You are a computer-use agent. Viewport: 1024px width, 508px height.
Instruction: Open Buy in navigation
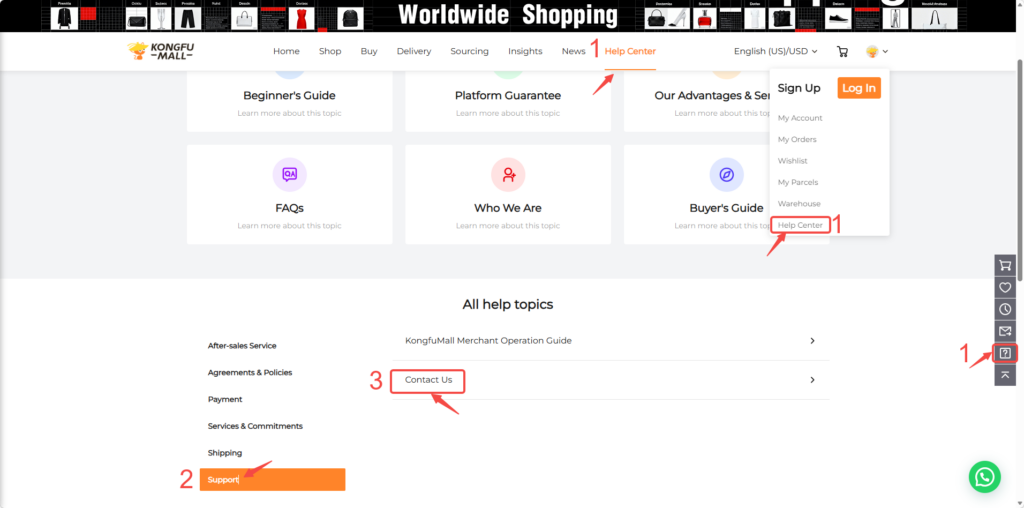369,52
